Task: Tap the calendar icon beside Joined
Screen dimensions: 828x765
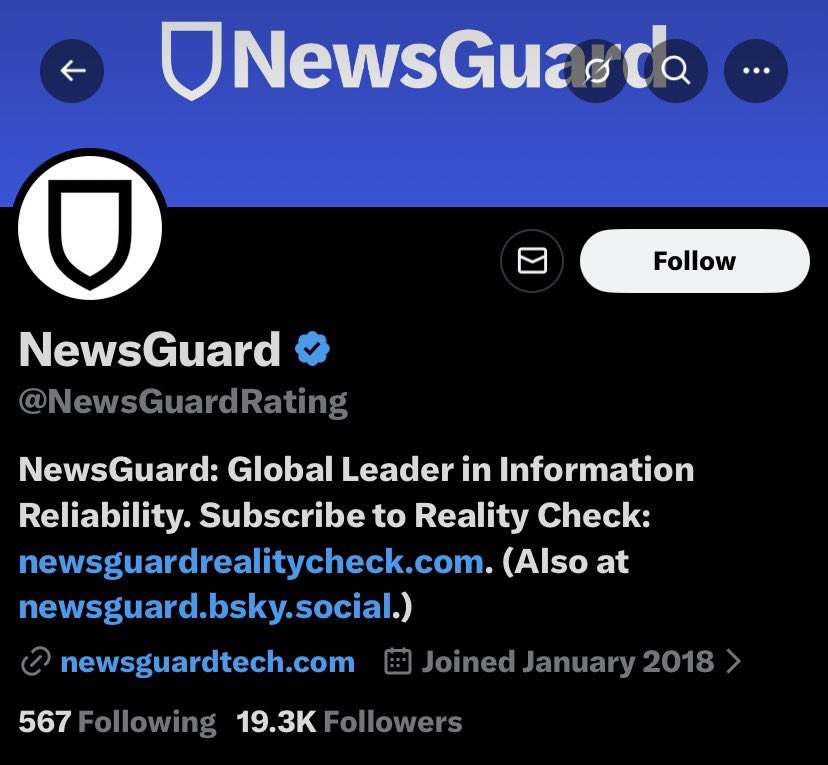Action: 398,662
